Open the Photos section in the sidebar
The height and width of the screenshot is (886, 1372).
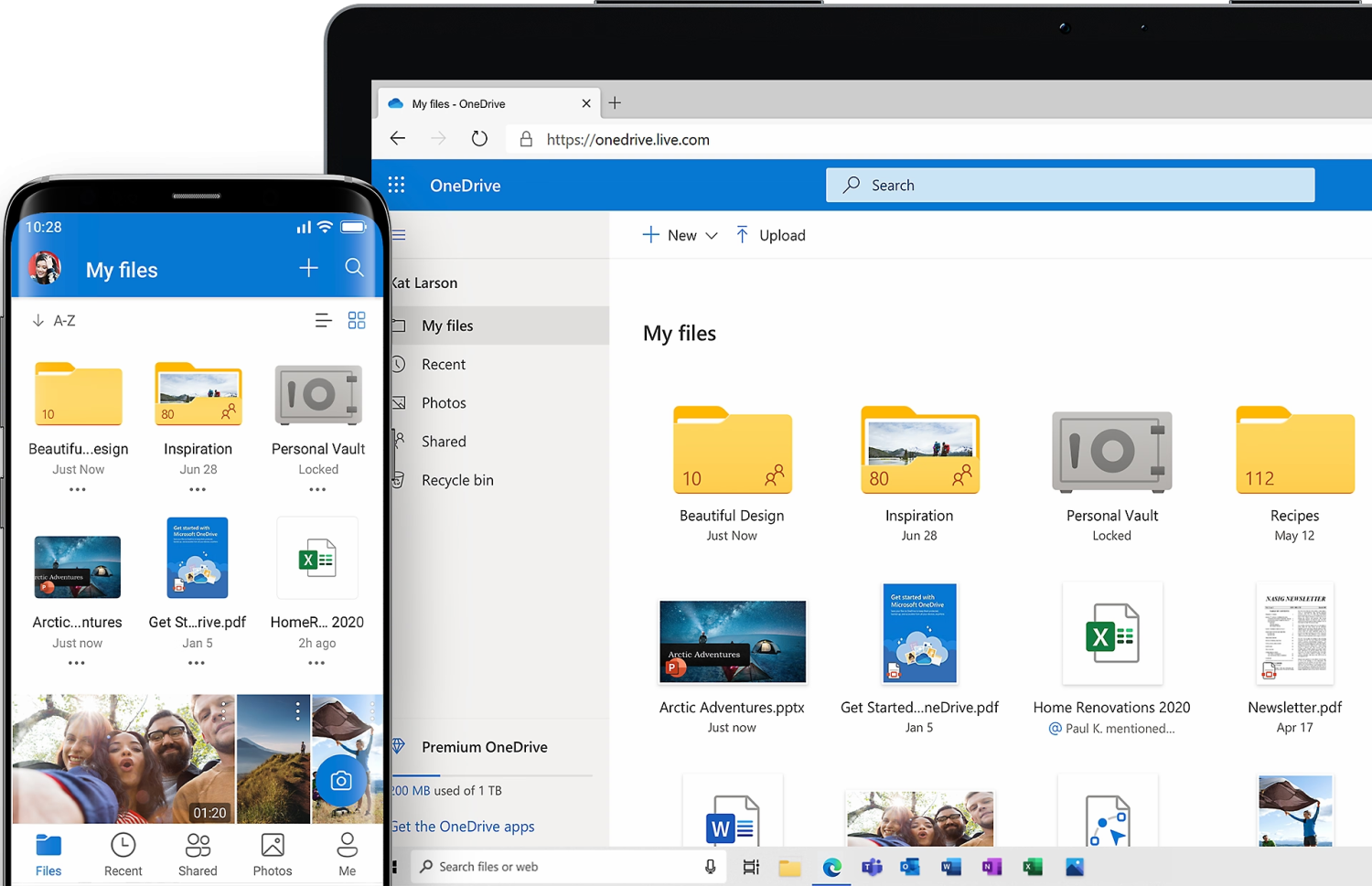point(444,402)
